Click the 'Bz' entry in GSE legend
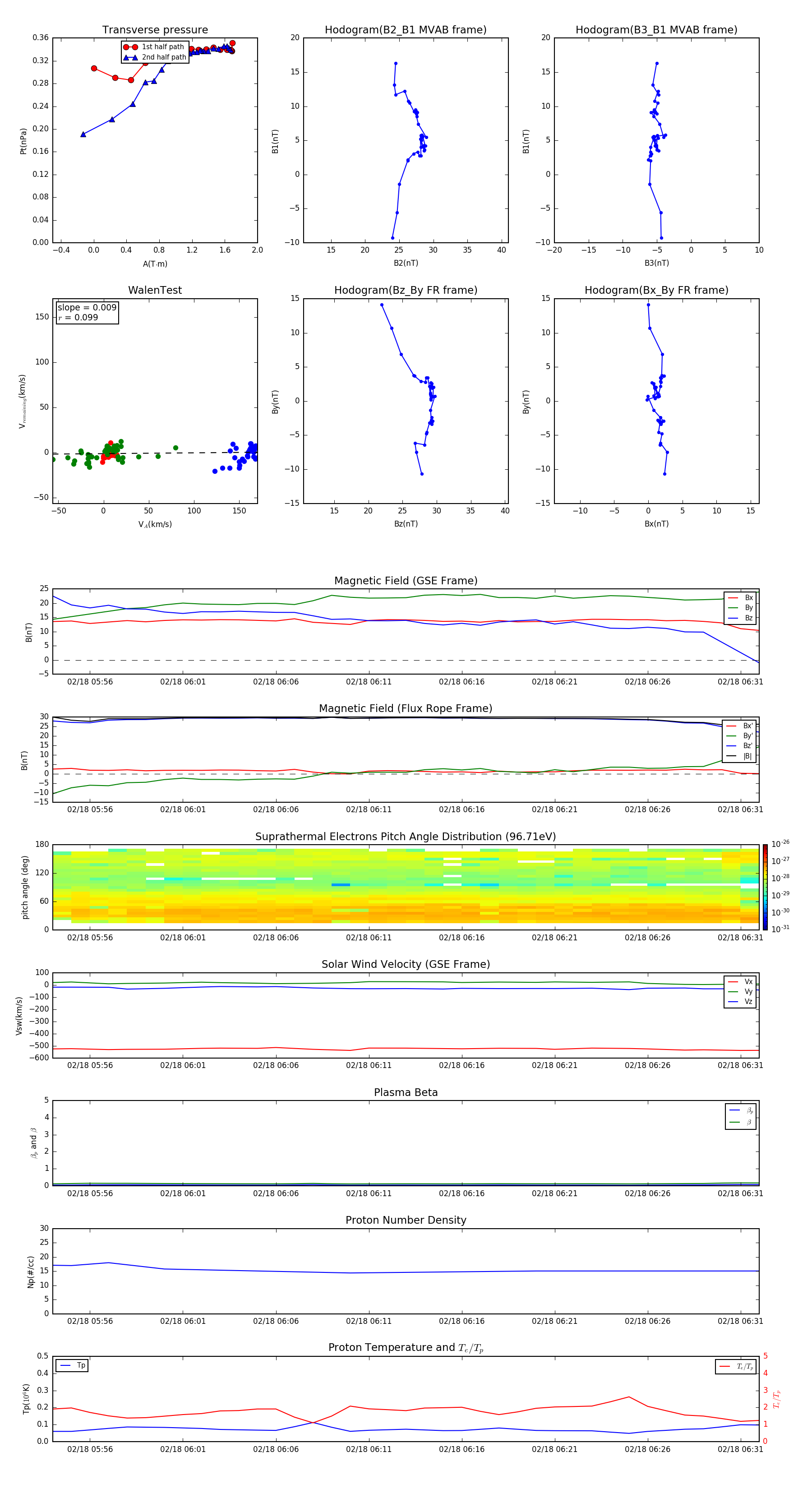This screenshot has width=812, height=1489. pos(741,618)
